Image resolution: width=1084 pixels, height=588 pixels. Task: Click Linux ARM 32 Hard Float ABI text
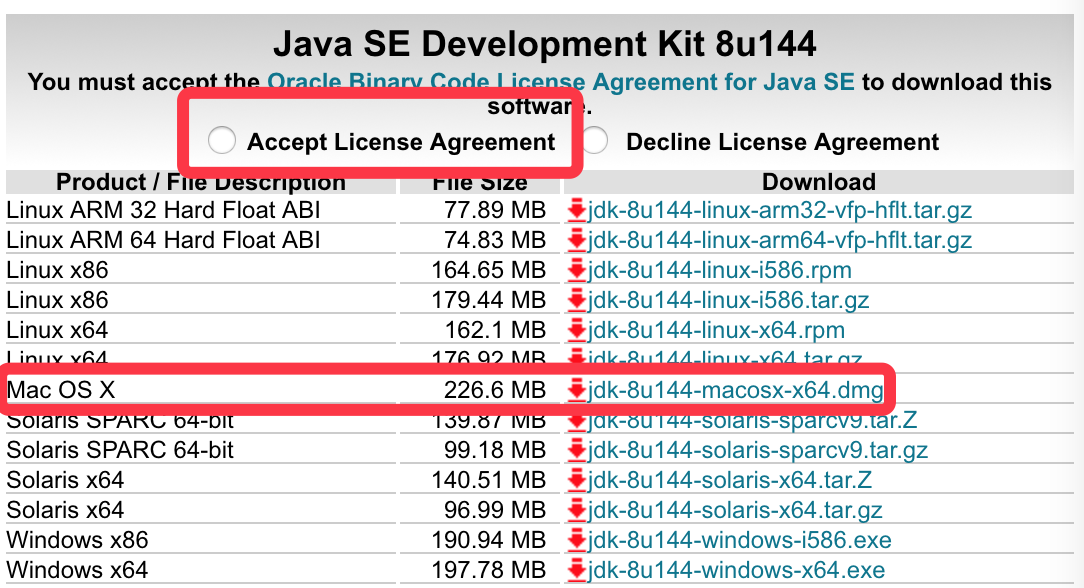click(163, 210)
